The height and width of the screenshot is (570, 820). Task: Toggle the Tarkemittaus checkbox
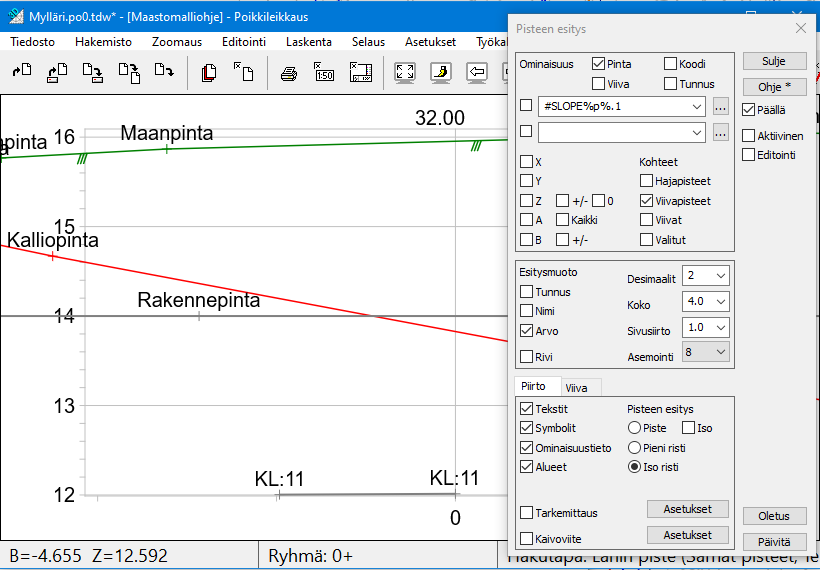[527, 513]
